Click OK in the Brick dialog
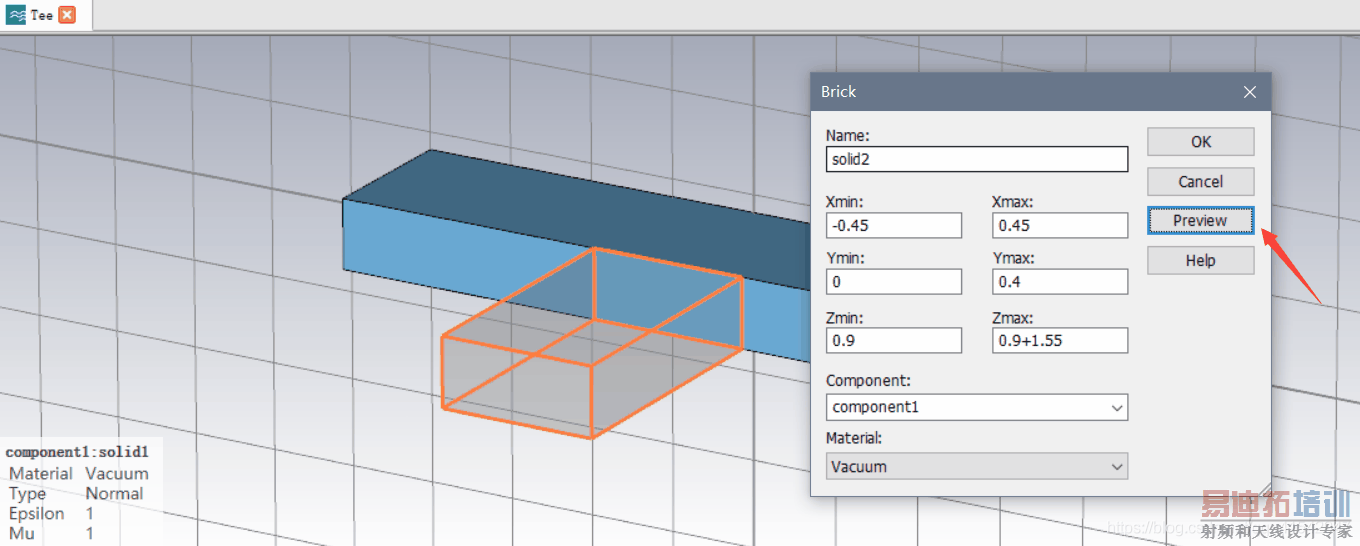The width and height of the screenshot is (1360, 546). pos(1200,142)
